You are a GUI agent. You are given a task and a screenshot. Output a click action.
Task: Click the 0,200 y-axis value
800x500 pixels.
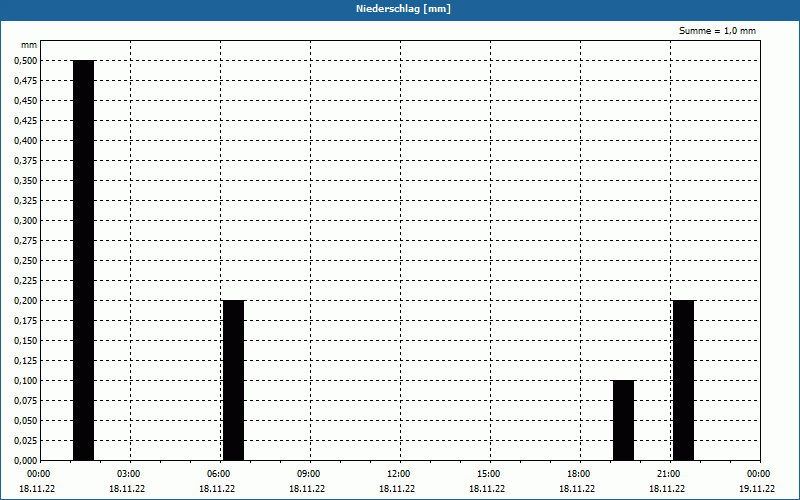tap(26, 301)
